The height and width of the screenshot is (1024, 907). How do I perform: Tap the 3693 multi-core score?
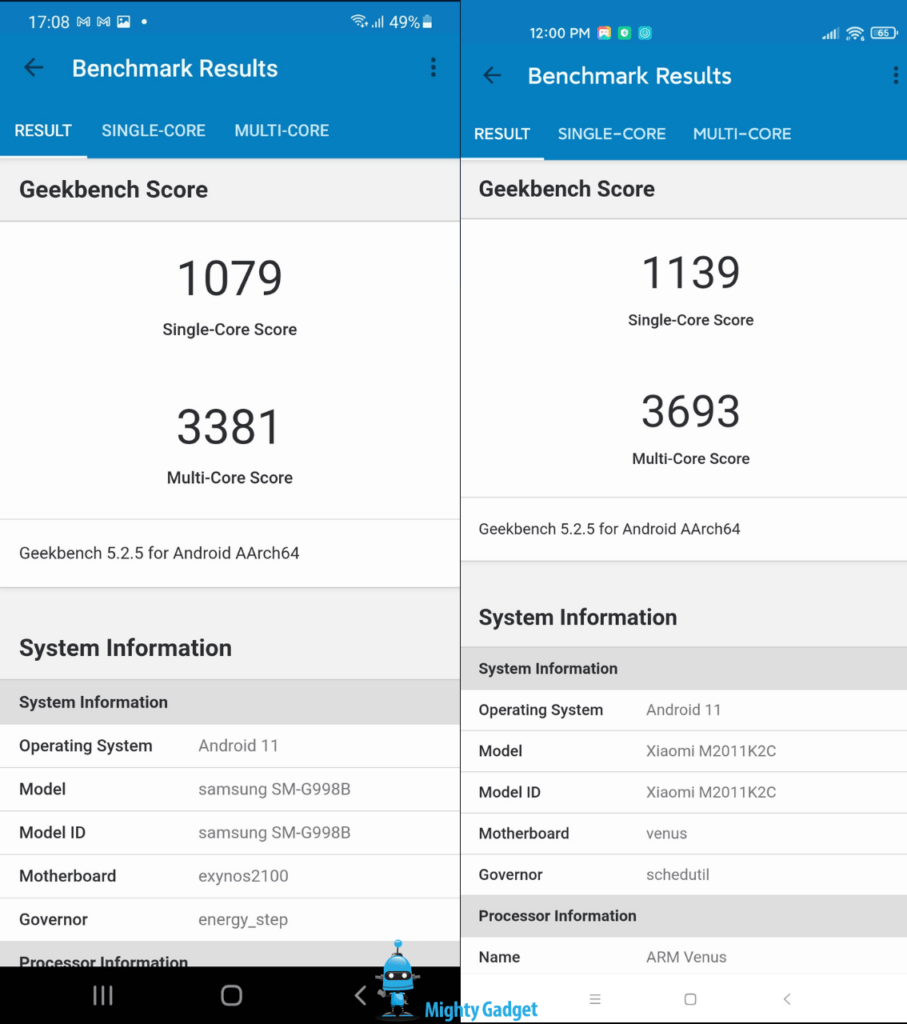coord(690,412)
